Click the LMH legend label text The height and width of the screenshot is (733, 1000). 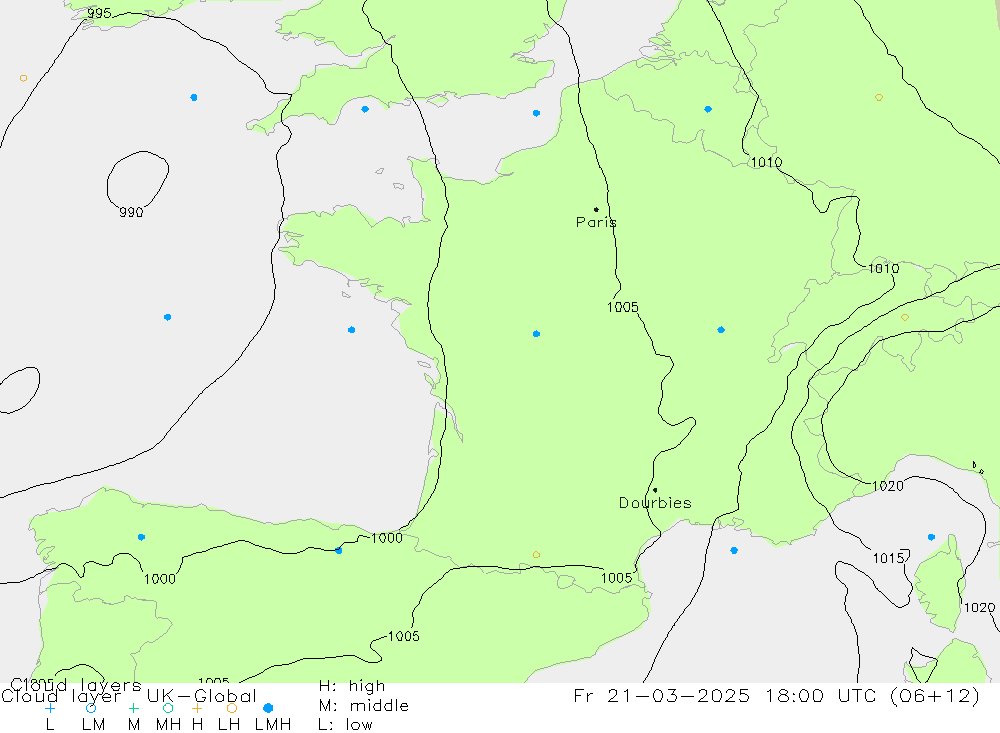point(273,725)
